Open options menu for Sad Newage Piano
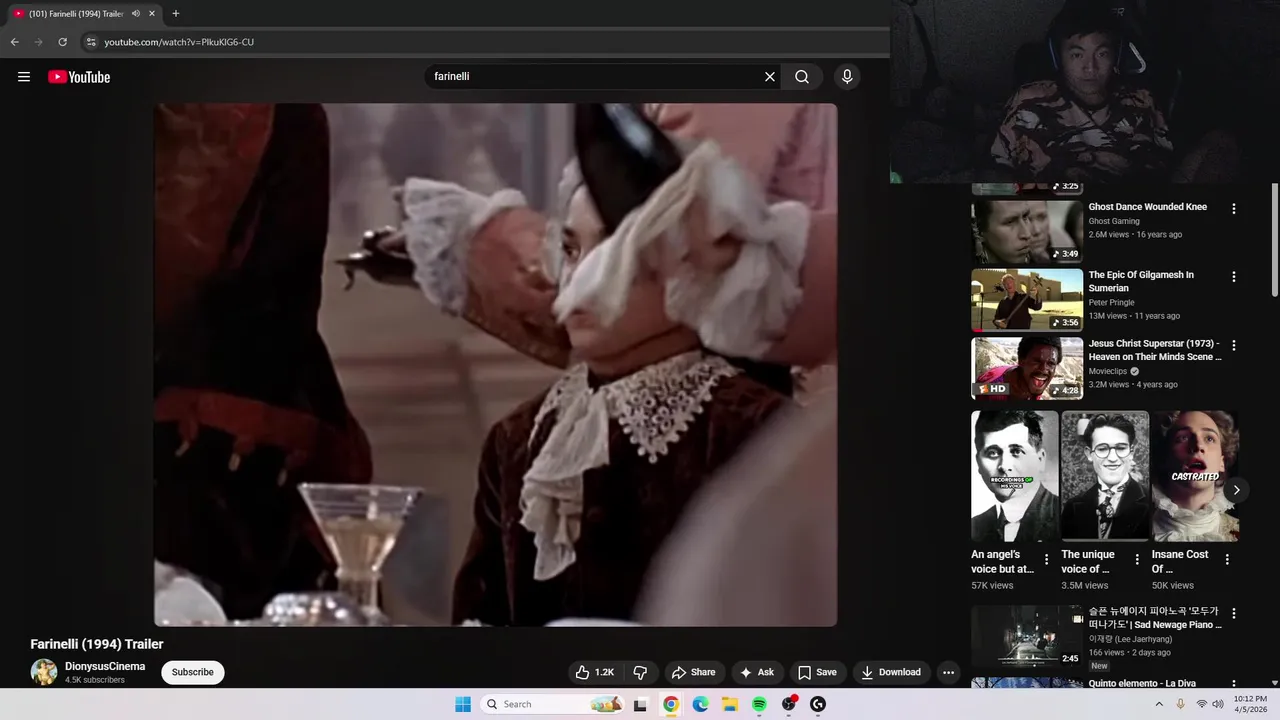This screenshot has height=720, width=1280. (1233, 613)
